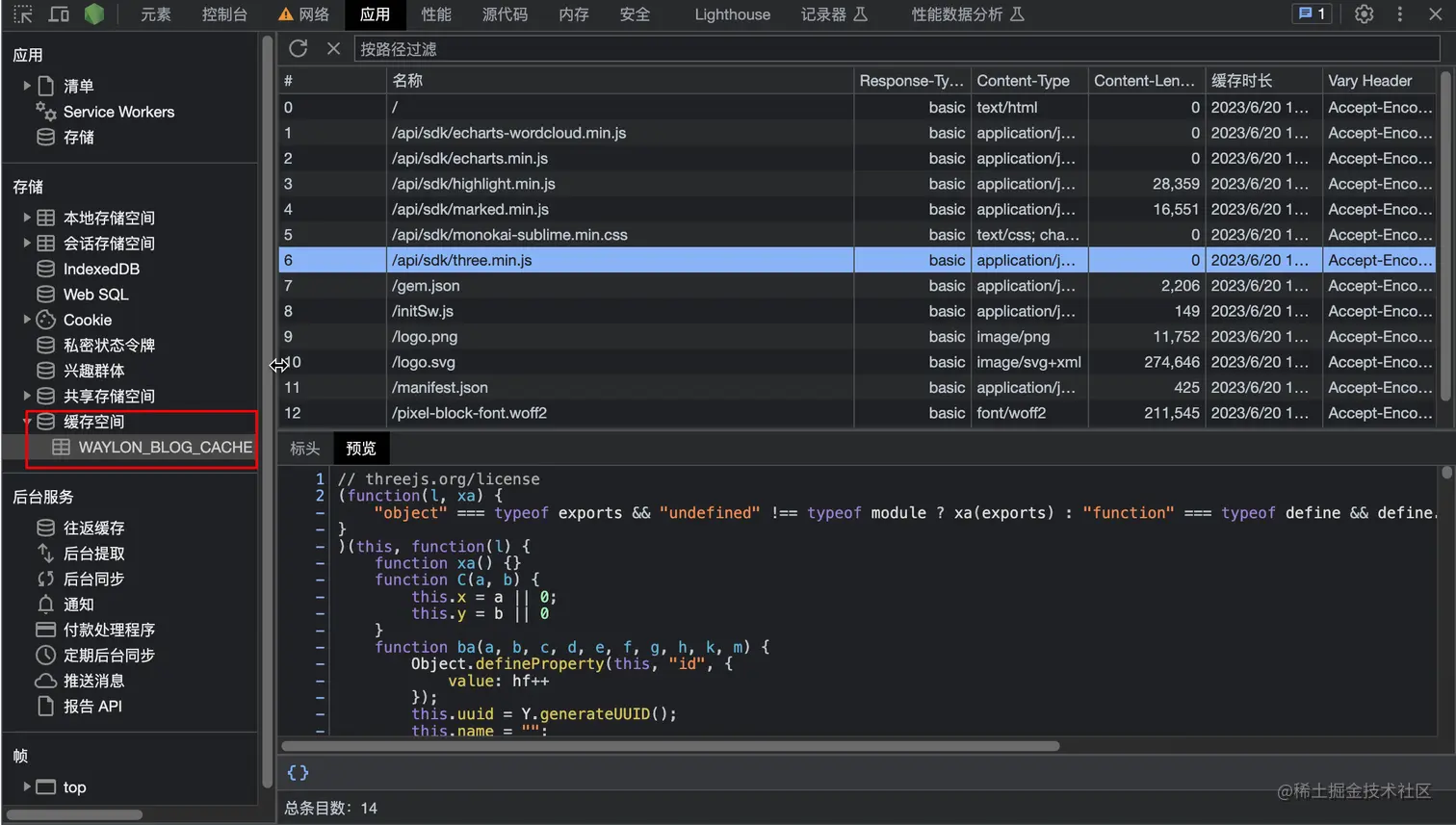1456x825 pixels.
Task: Open the DevTools three-dot more menu
Action: pos(1399,14)
